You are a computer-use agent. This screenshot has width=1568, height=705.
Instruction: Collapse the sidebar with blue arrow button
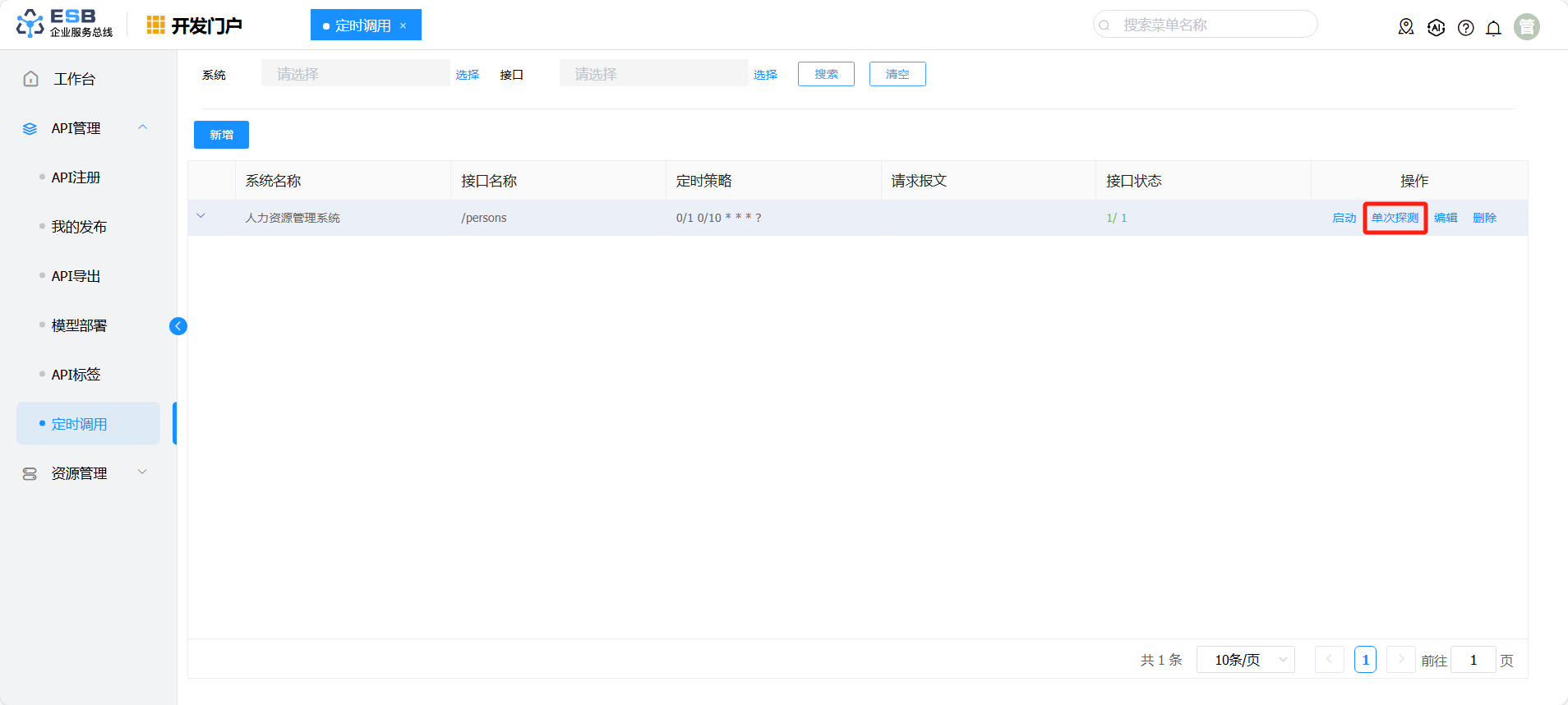(178, 326)
